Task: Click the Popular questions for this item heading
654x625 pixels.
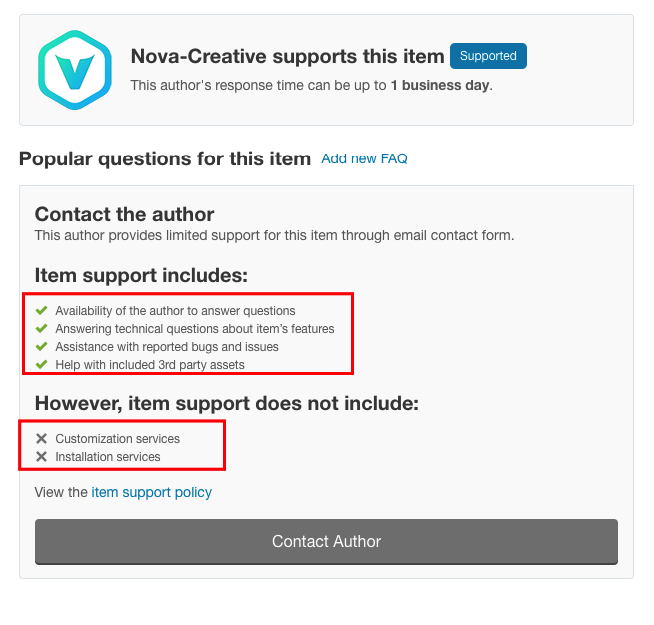Action: click(x=165, y=159)
